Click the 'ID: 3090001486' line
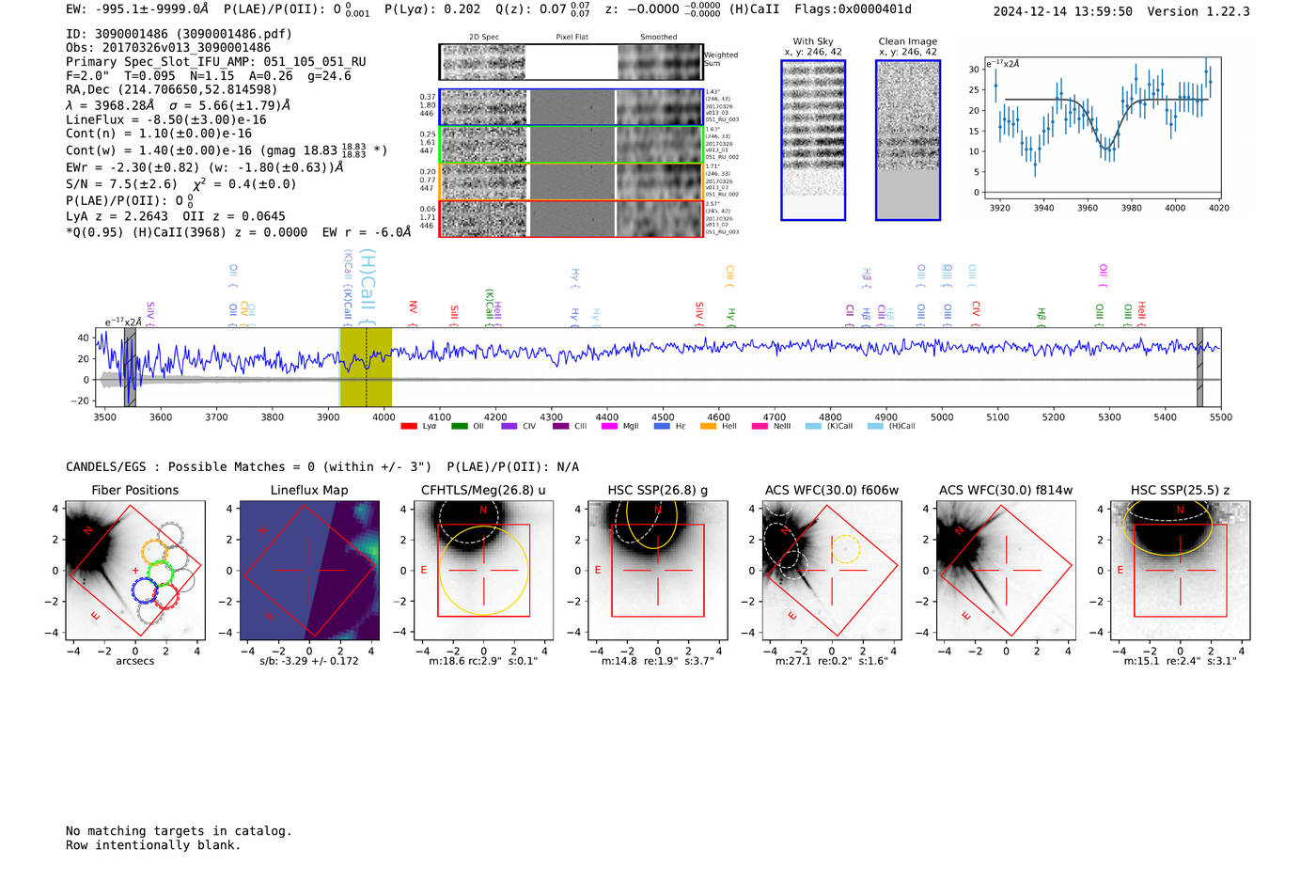Screen dimensions: 1316x896 [179, 34]
